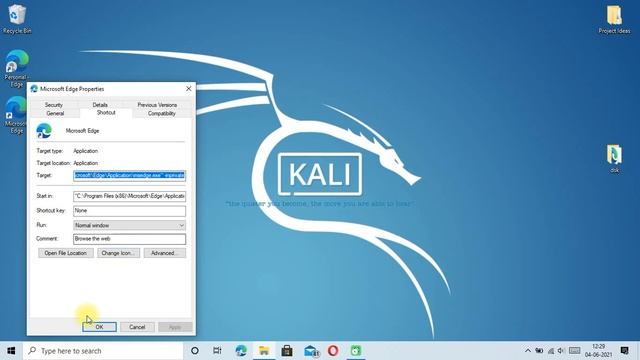Confirm with the OK button
The height and width of the screenshot is (360, 640).
pyautogui.click(x=99, y=327)
